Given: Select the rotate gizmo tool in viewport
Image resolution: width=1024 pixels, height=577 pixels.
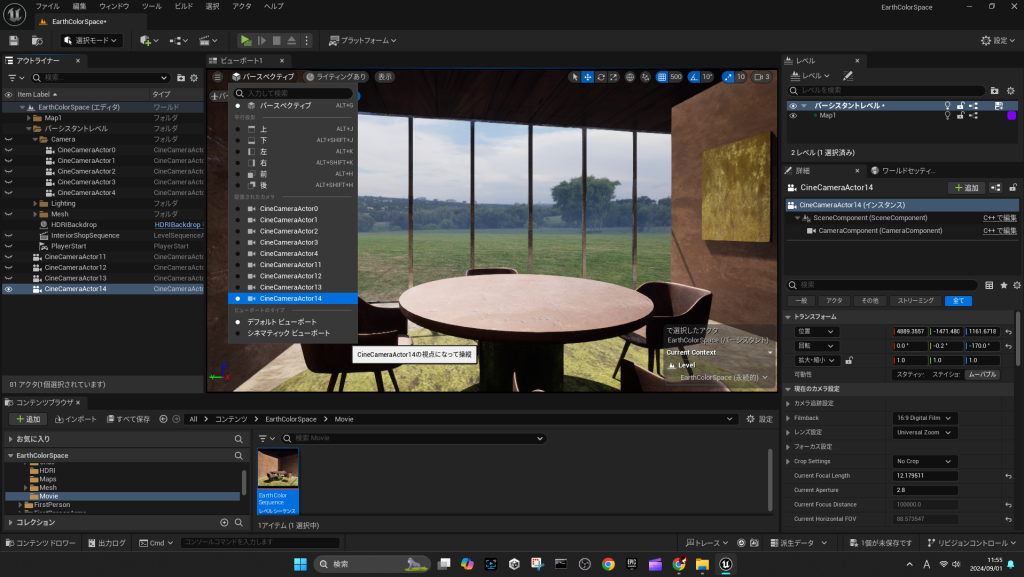Looking at the screenshot, I should 601,77.
